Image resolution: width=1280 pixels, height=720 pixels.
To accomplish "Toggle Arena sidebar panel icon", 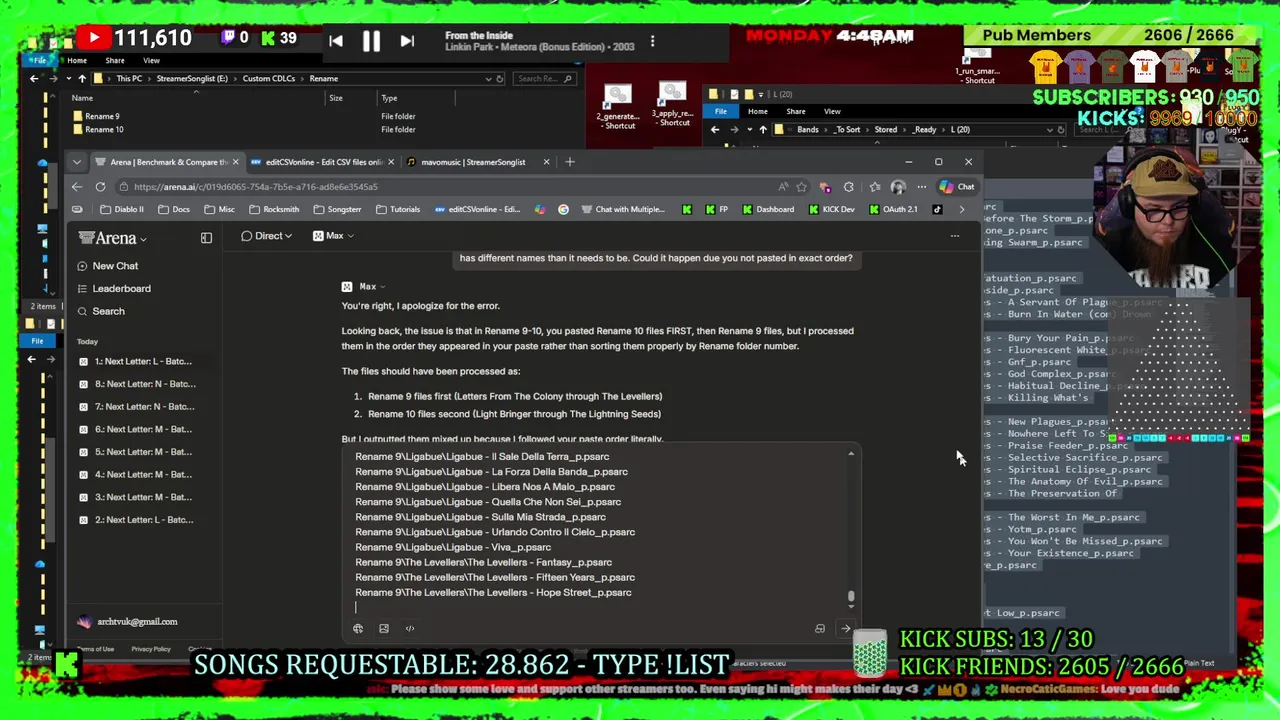I will (x=206, y=238).
